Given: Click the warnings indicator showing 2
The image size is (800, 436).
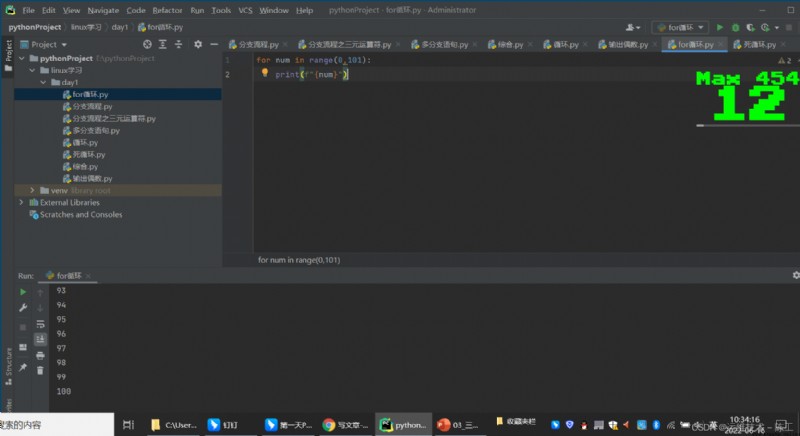Looking at the screenshot, I should point(785,60).
